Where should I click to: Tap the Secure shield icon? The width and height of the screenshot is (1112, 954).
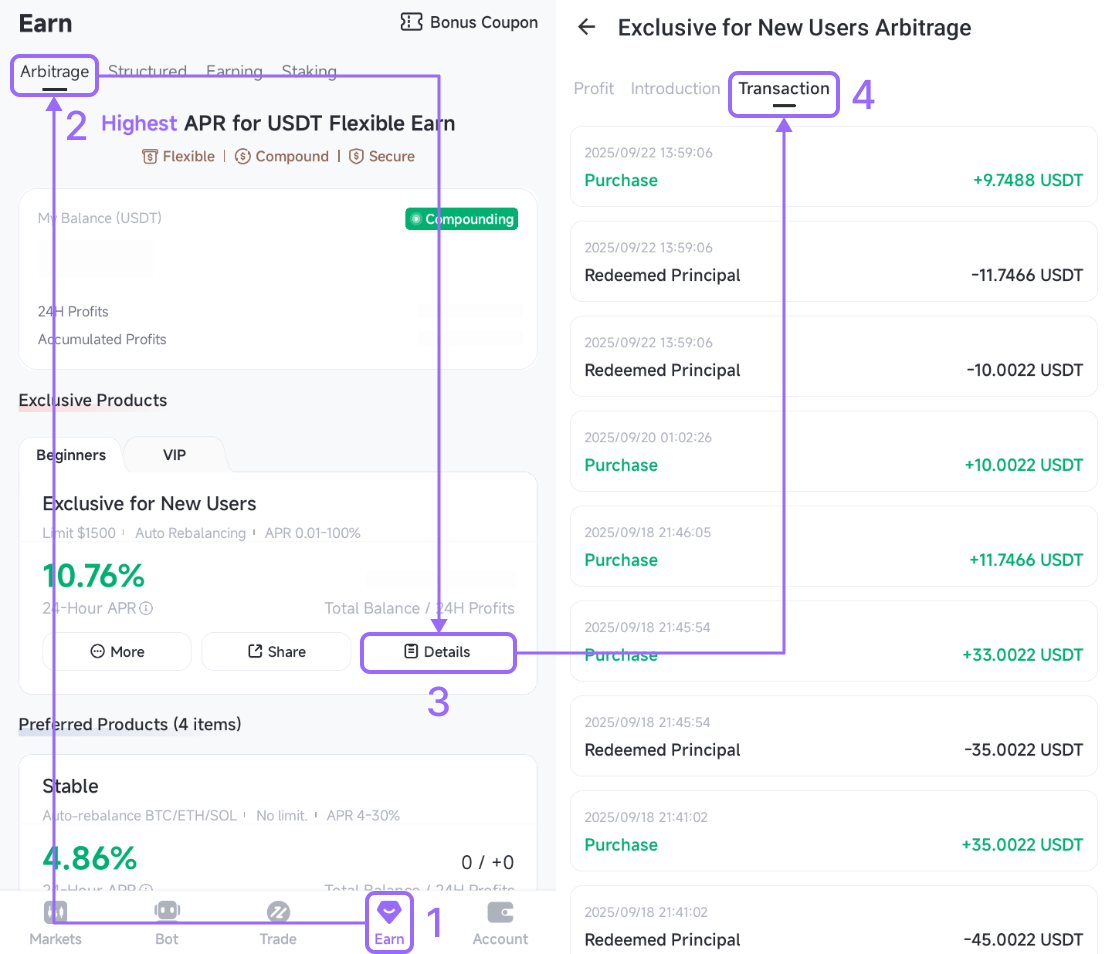point(356,156)
